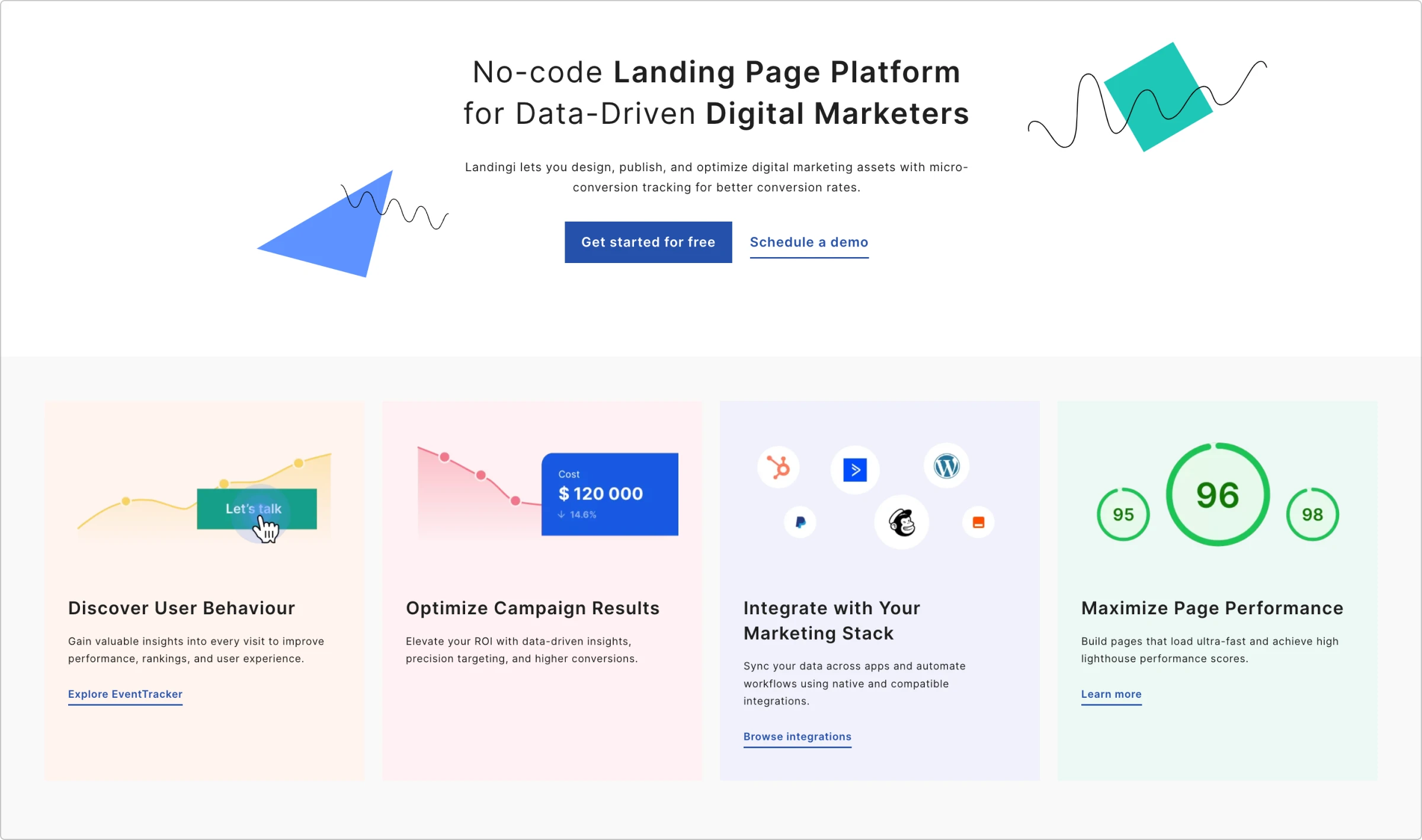Click the 'Let's talk' button graphic
The height and width of the screenshot is (840, 1422).
(x=254, y=509)
